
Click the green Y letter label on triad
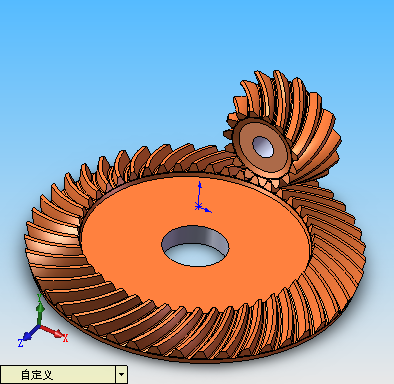click(39, 296)
